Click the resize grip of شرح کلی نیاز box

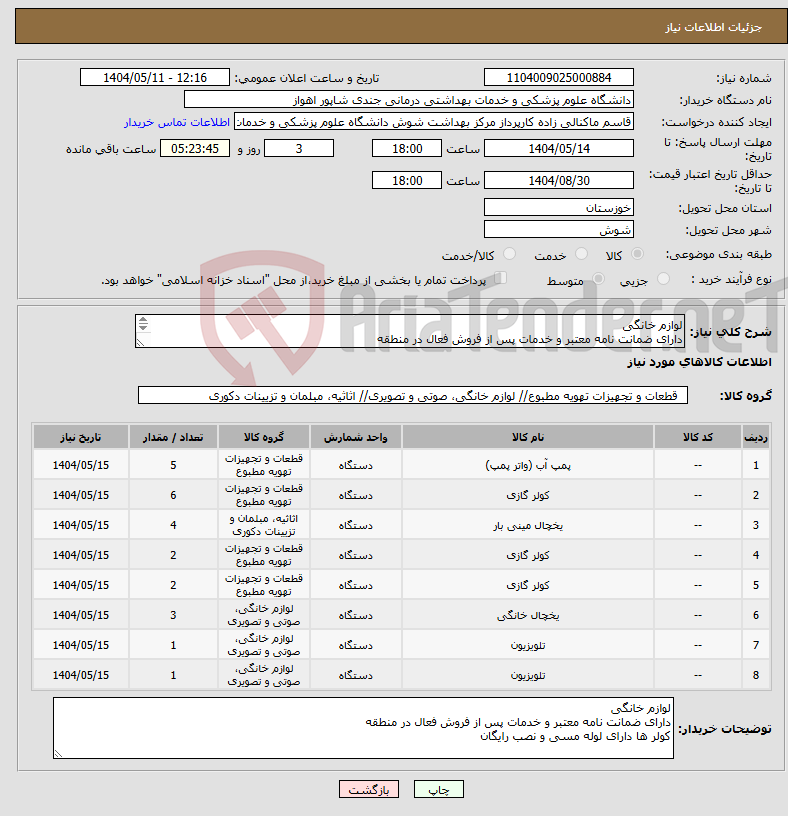tap(140, 342)
